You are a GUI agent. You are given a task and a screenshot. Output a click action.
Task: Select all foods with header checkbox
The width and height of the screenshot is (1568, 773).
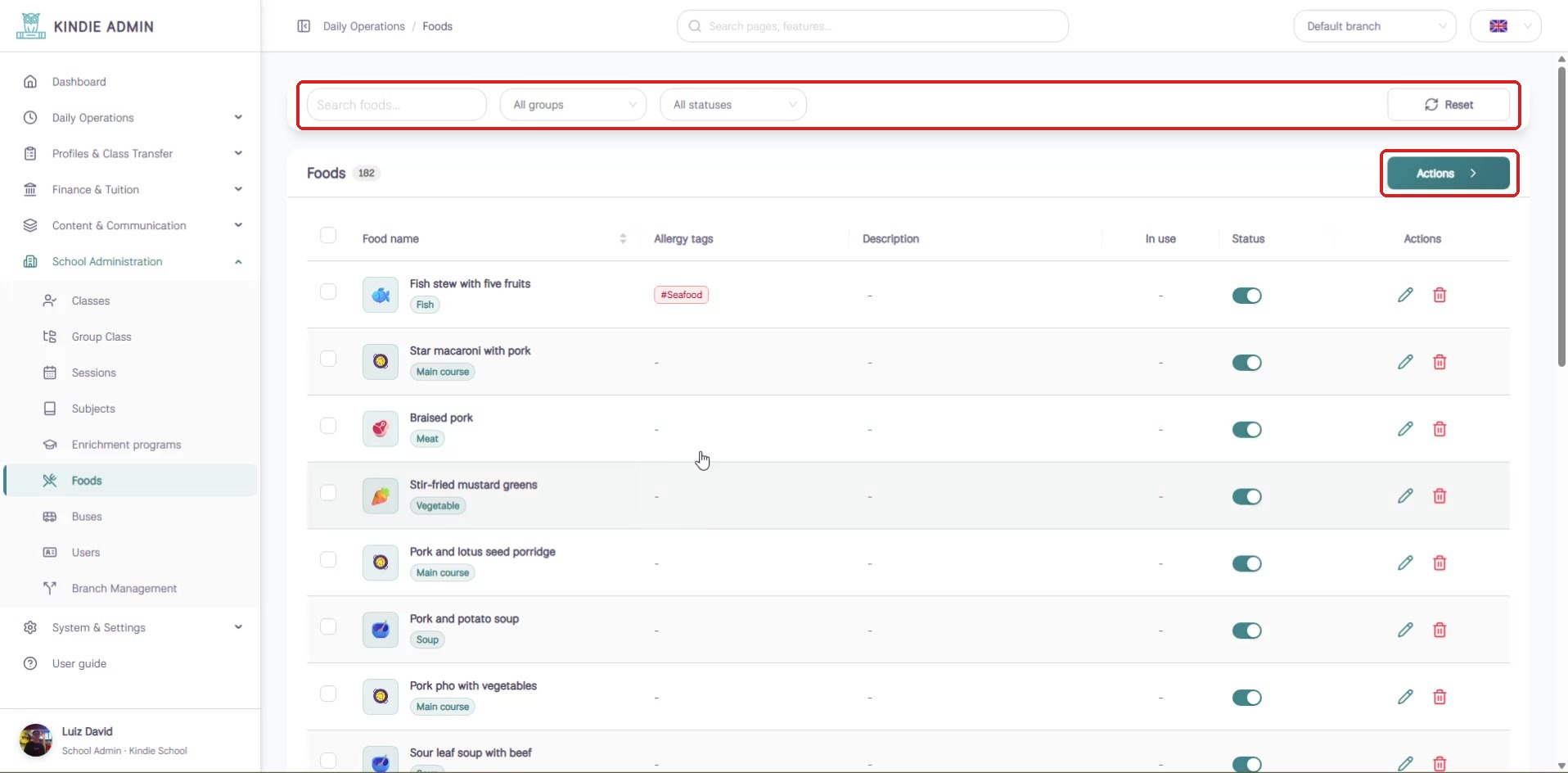click(328, 236)
